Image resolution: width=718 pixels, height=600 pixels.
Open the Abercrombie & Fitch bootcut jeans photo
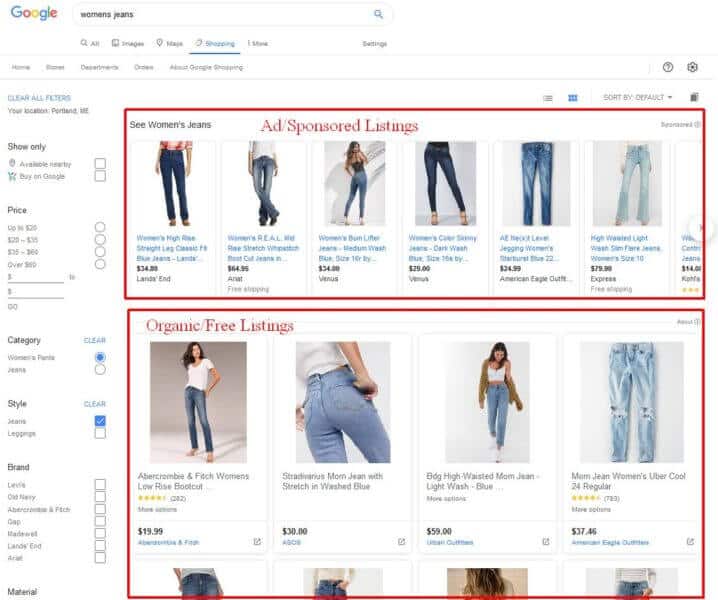click(198, 402)
